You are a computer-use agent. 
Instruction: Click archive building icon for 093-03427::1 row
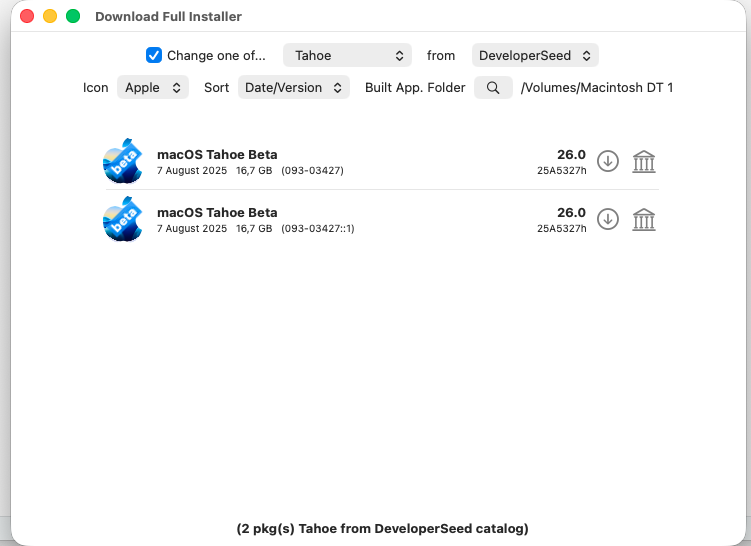pos(644,219)
